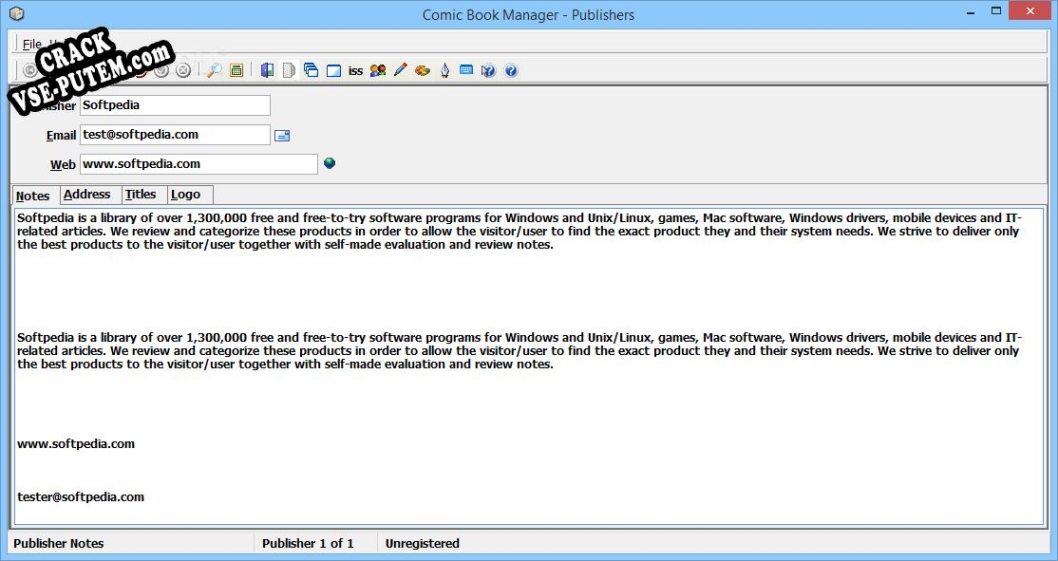Viewport: 1058px width, 561px height.
Task: Click the 'Publisher 1 of 1' status text
Action: (308, 543)
